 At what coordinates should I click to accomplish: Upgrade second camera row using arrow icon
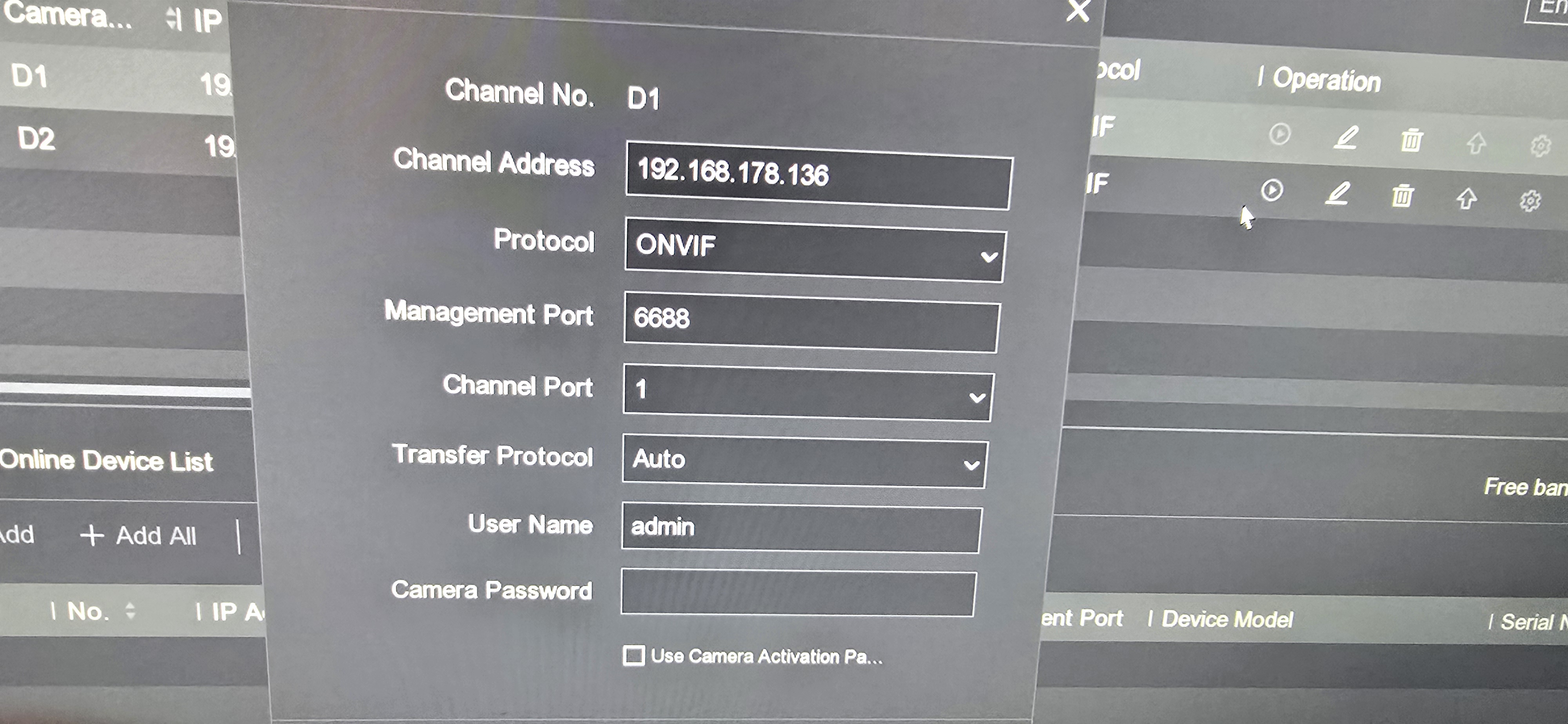click(x=1466, y=198)
